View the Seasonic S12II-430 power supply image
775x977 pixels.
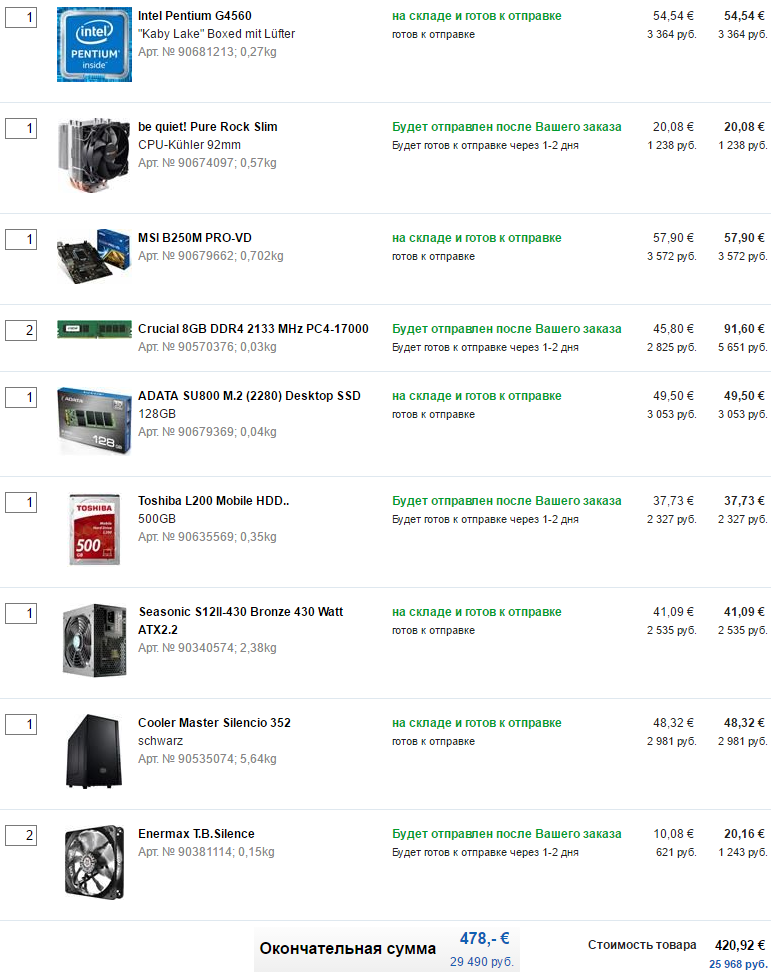[x=95, y=640]
